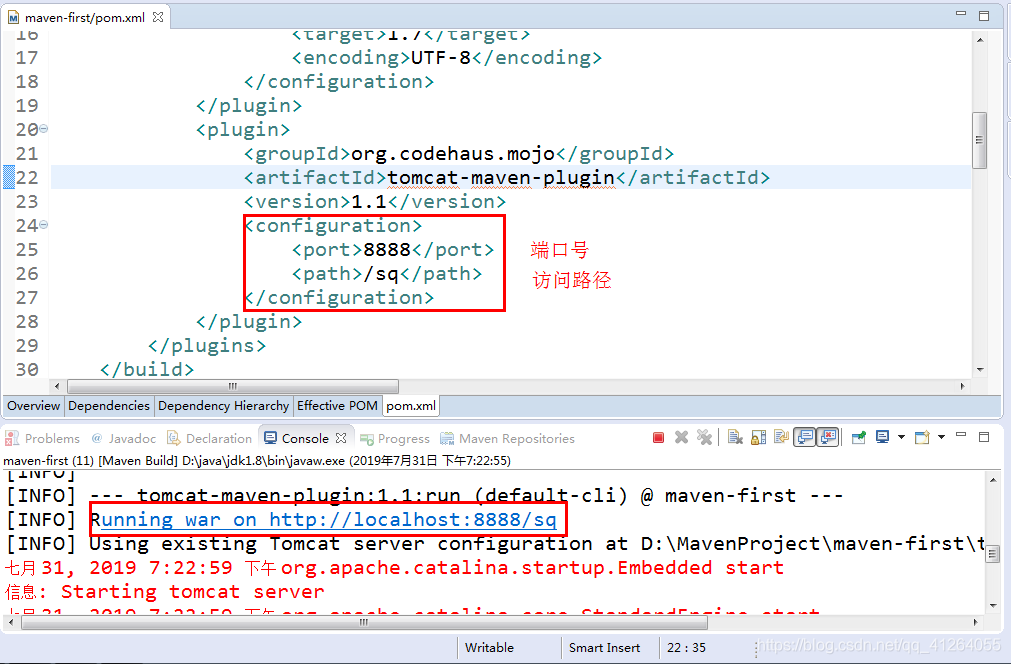Screen dimensions: 1011x664
Task: Click the 8888 port value on line 25
Action: [387, 249]
